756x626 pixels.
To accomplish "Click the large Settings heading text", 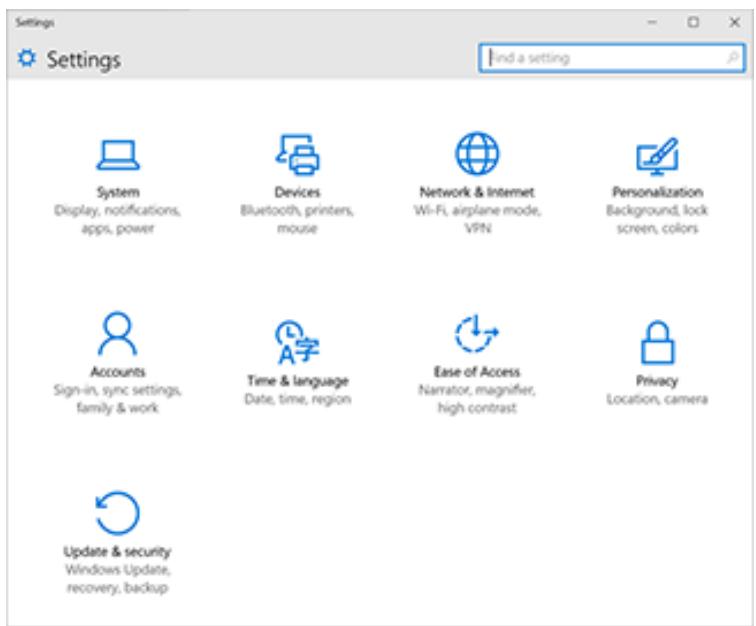I will click(x=84, y=60).
